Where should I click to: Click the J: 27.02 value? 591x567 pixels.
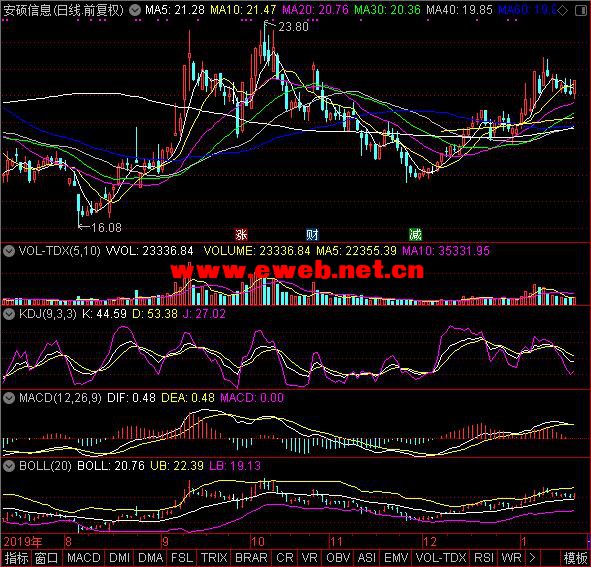pos(204,314)
